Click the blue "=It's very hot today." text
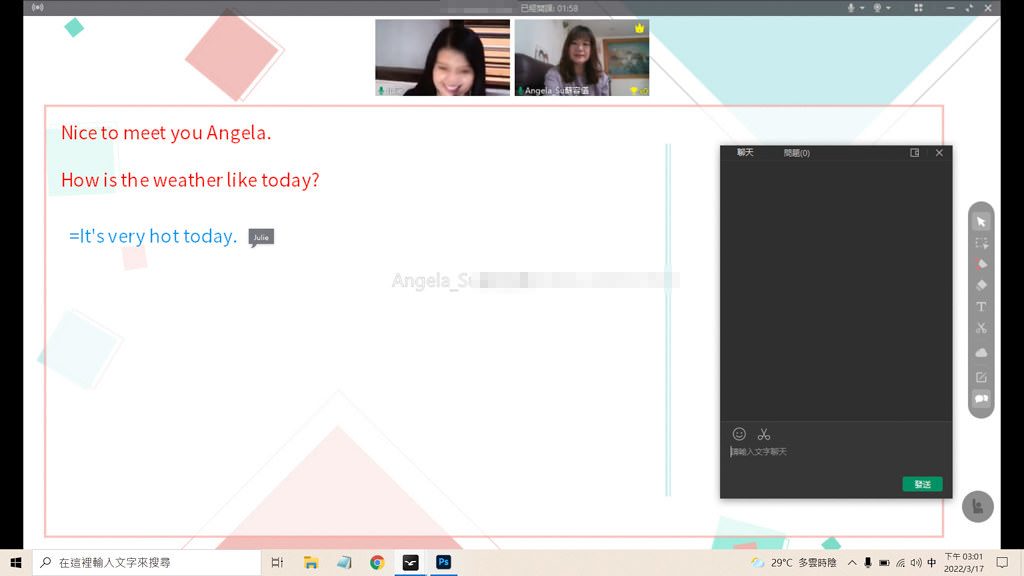The image size is (1024, 576). tap(153, 236)
